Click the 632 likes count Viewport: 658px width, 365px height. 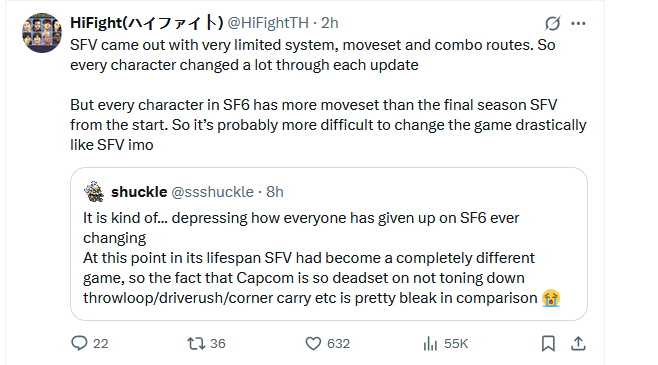338,344
